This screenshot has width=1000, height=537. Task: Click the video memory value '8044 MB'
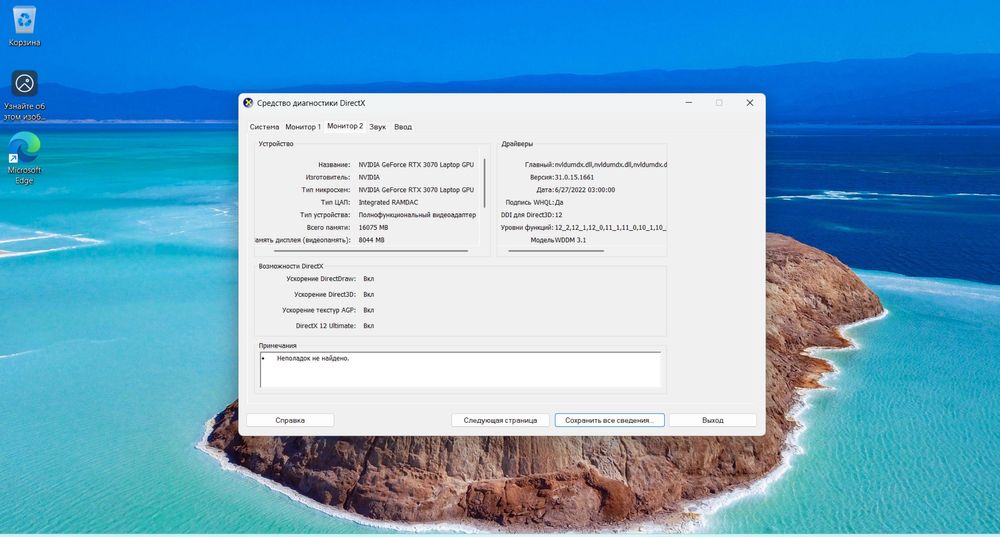click(371, 240)
